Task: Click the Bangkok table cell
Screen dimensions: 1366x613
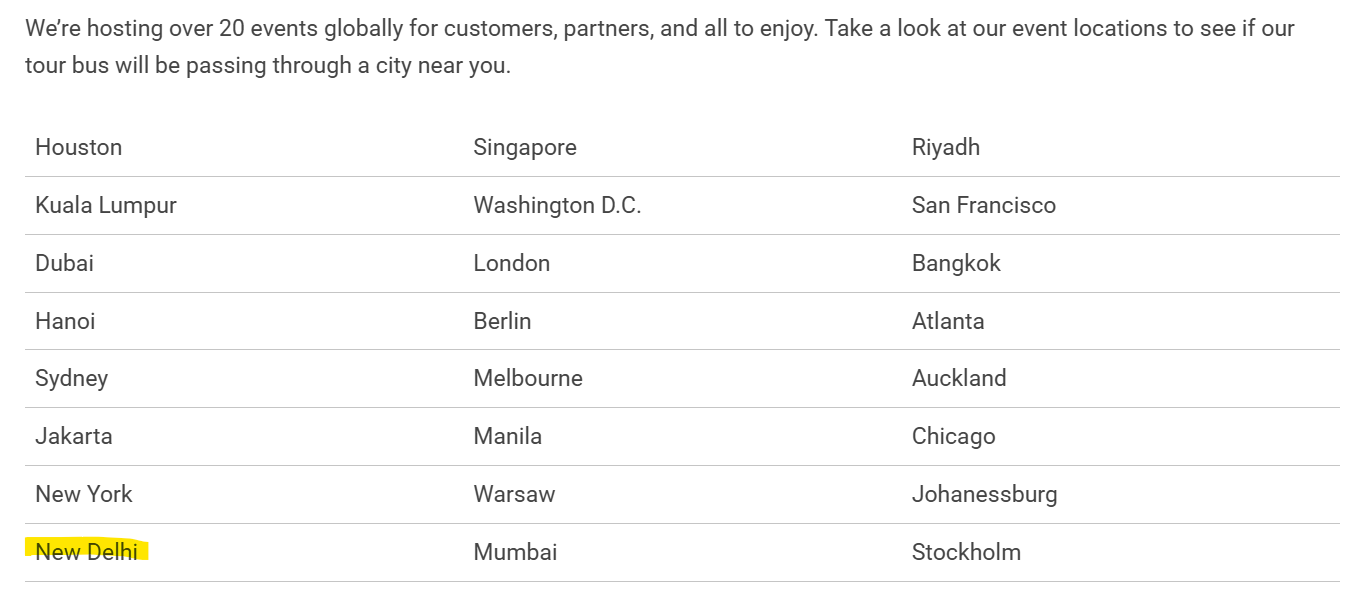Action: (956, 263)
